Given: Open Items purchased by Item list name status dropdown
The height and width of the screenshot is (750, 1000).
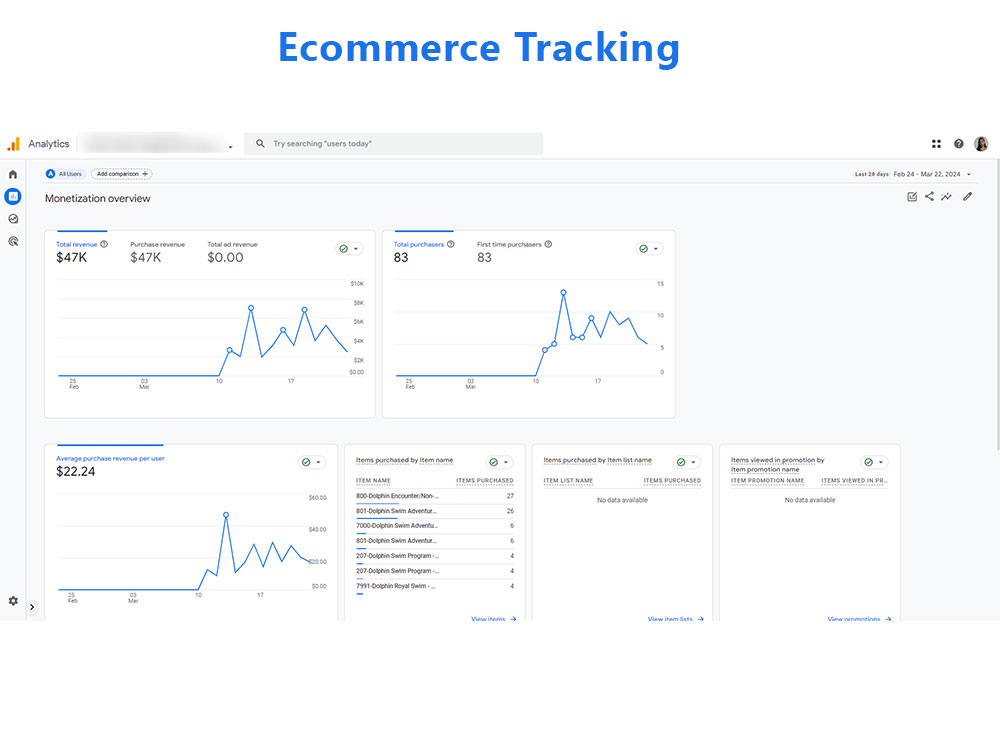Looking at the screenshot, I should (x=687, y=462).
